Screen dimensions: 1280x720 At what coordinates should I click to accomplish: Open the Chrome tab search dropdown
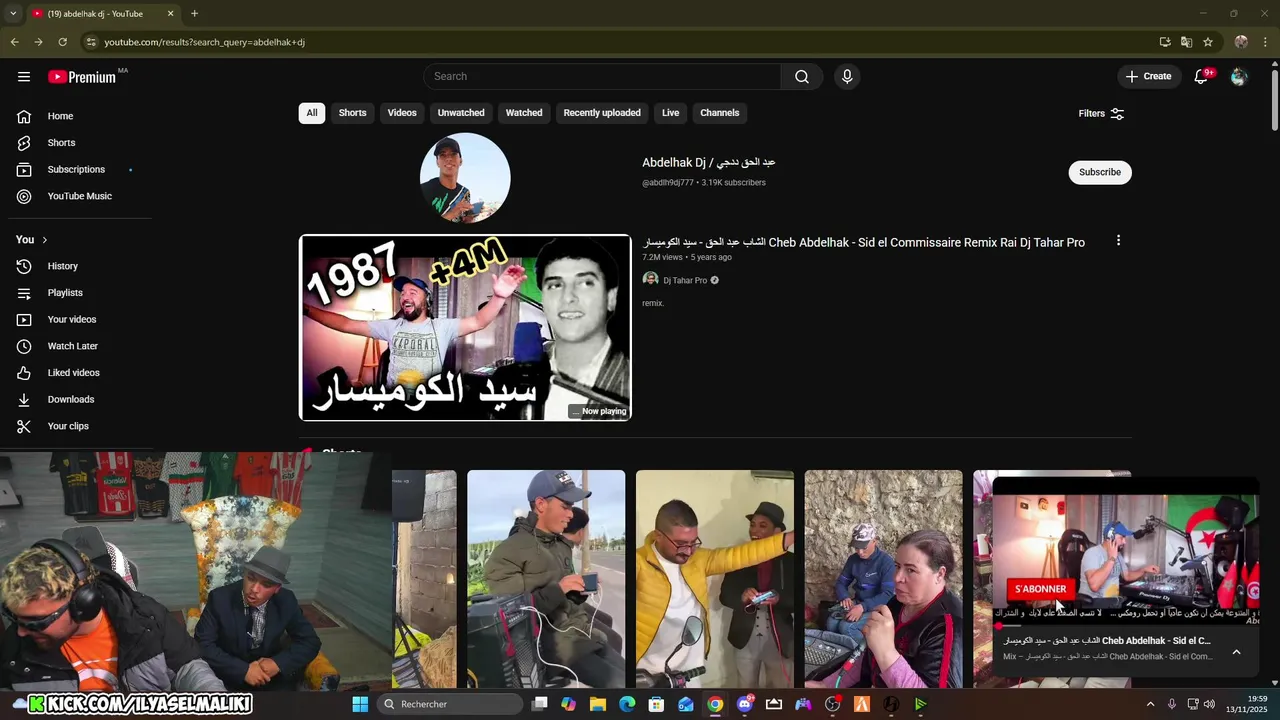[13, 14]
